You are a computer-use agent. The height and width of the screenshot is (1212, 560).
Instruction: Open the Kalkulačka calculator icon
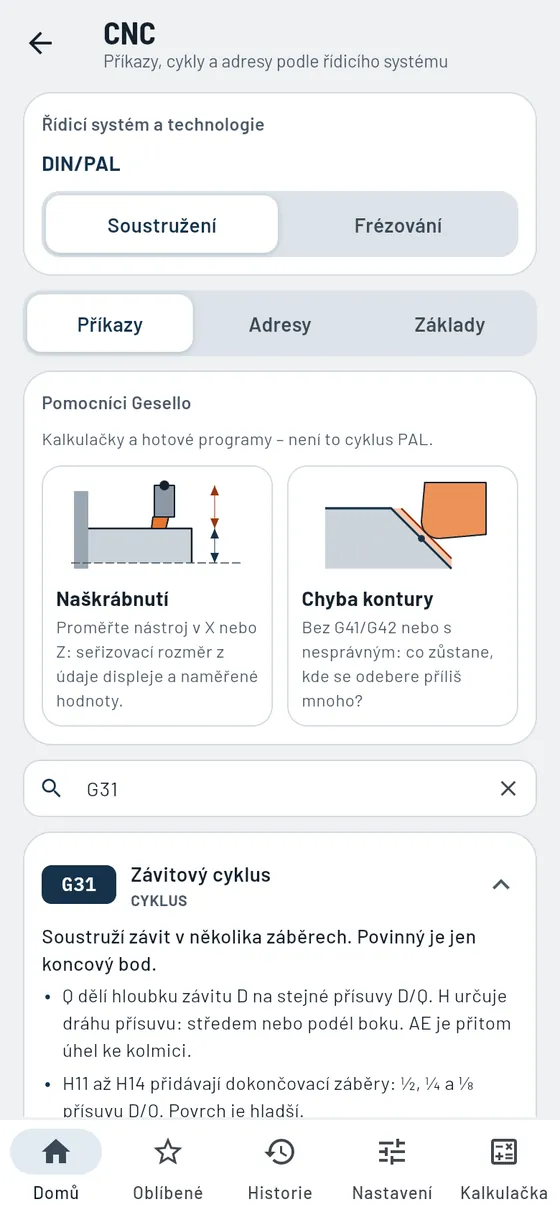click(504, 1152)
